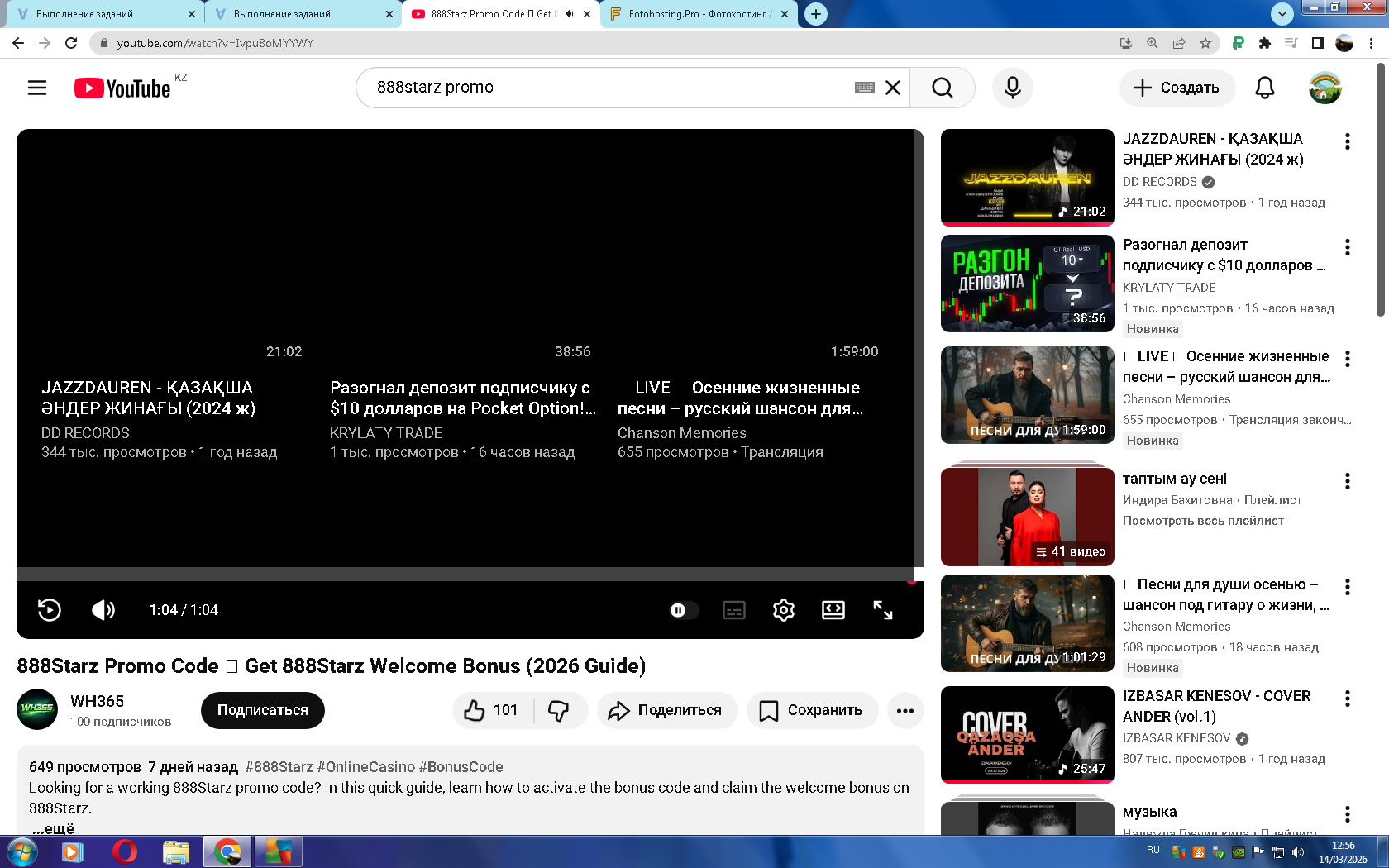This screenshot has height=868, width=1389.
Task: Click the Поделиться share button
Action: [666, 710]
